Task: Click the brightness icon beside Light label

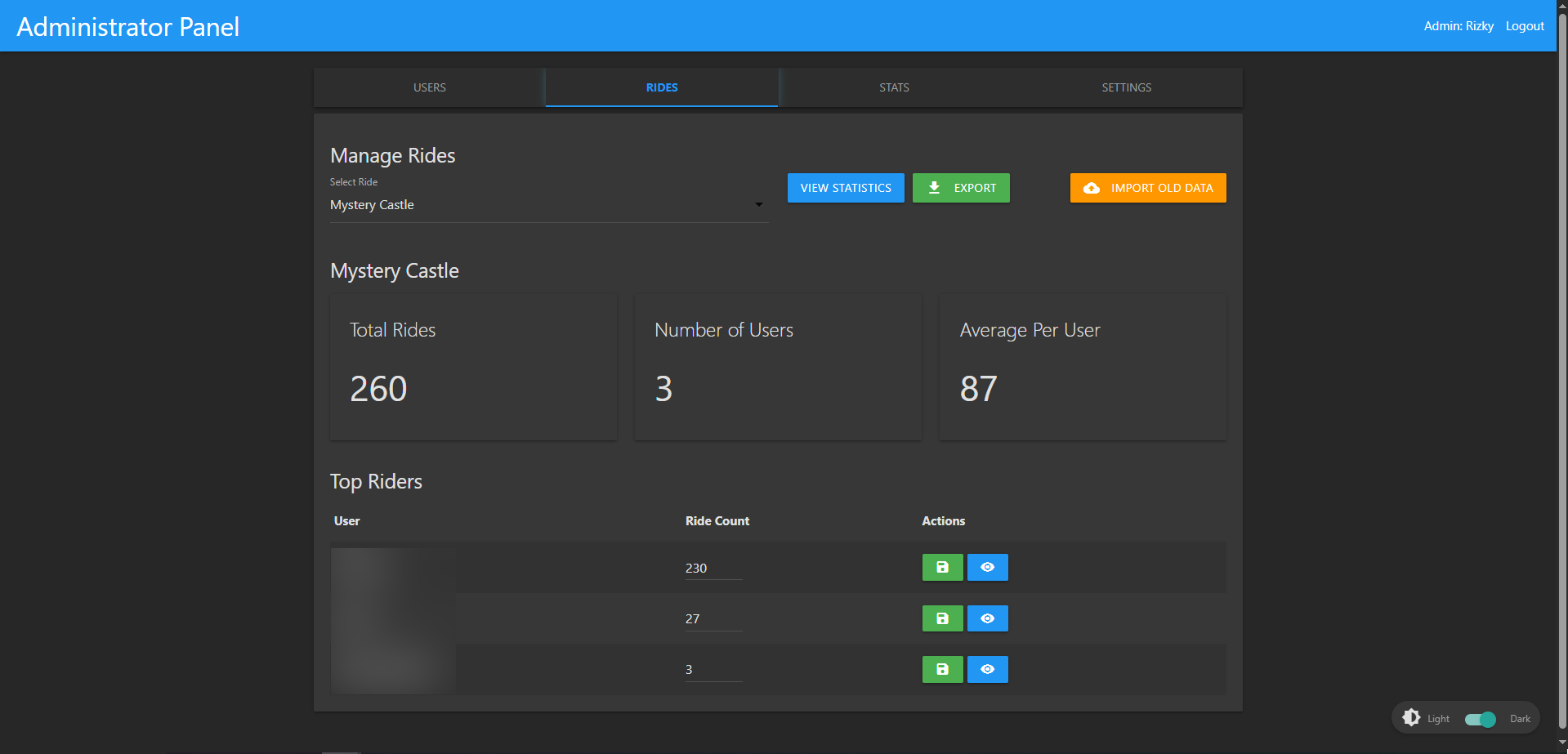Action: pos(1411,718)
